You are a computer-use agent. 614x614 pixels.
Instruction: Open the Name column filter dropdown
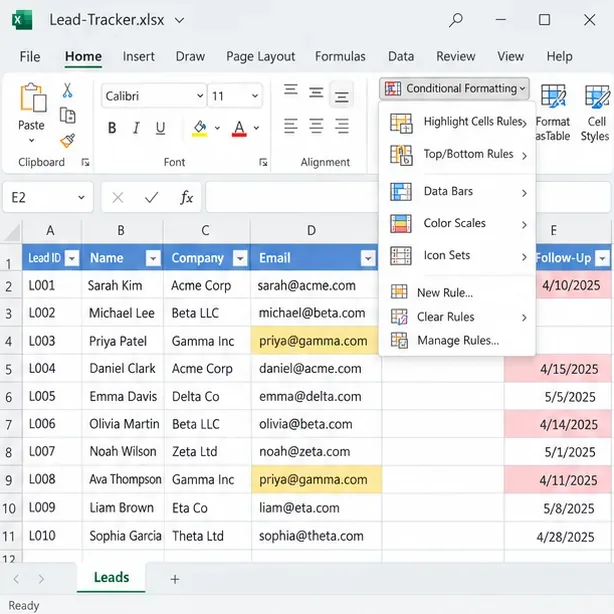click(153, 258)
